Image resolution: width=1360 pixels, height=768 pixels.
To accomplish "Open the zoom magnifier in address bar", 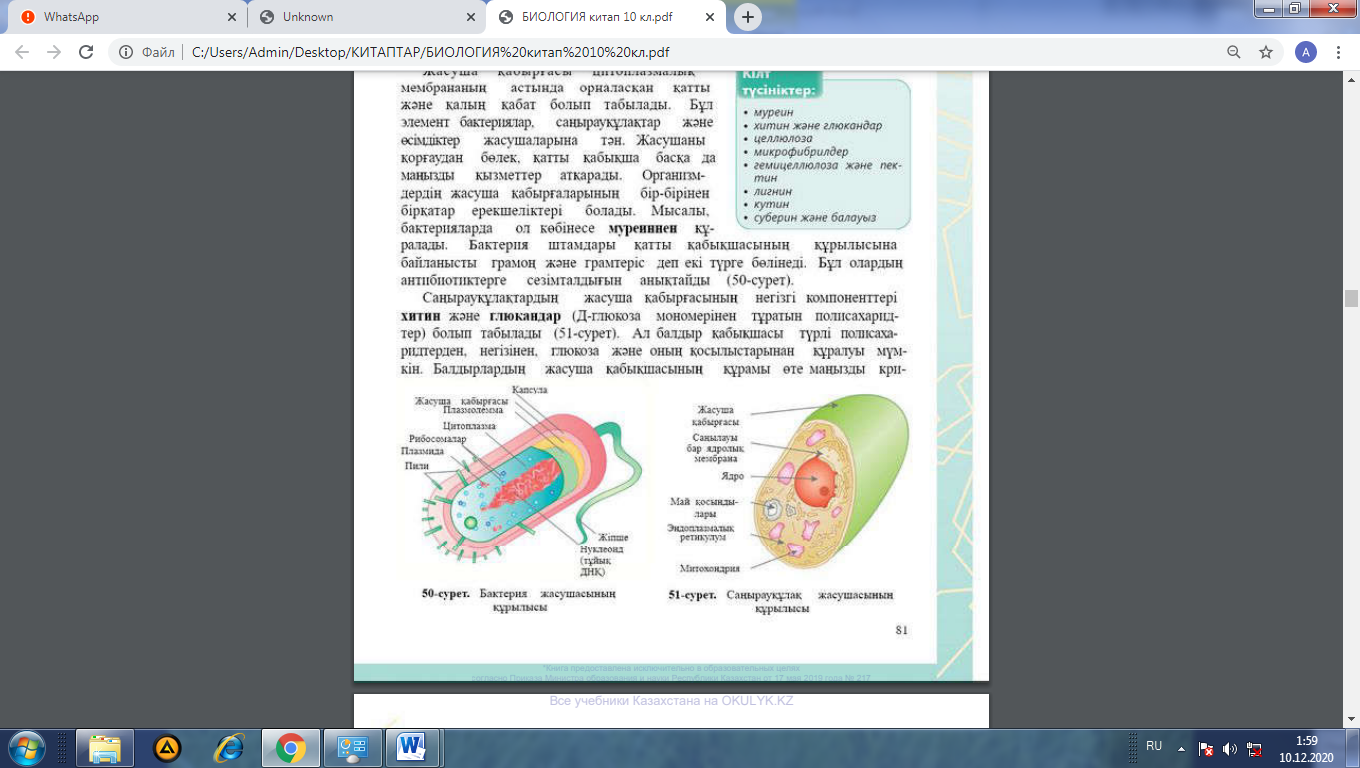I will click(x=1235, y=52).
